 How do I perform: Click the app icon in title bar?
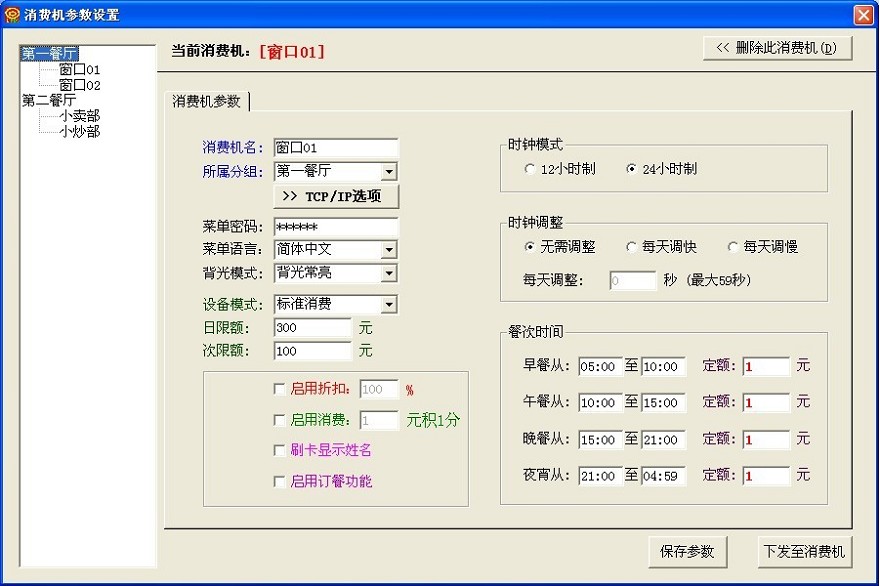point(12,15)
